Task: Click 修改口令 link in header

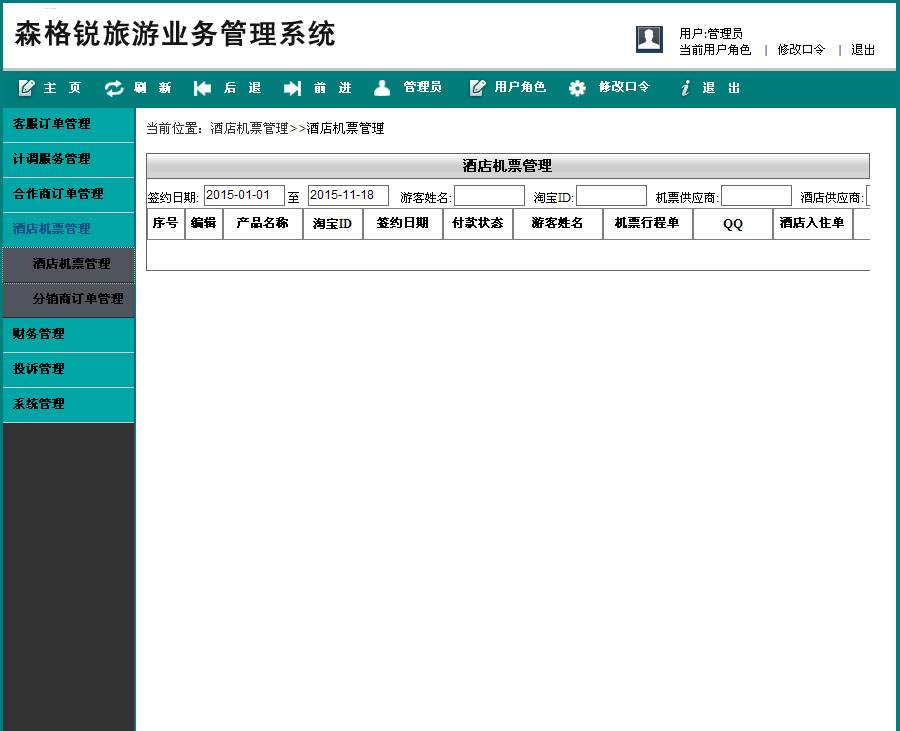Action: tap(801, 50)
